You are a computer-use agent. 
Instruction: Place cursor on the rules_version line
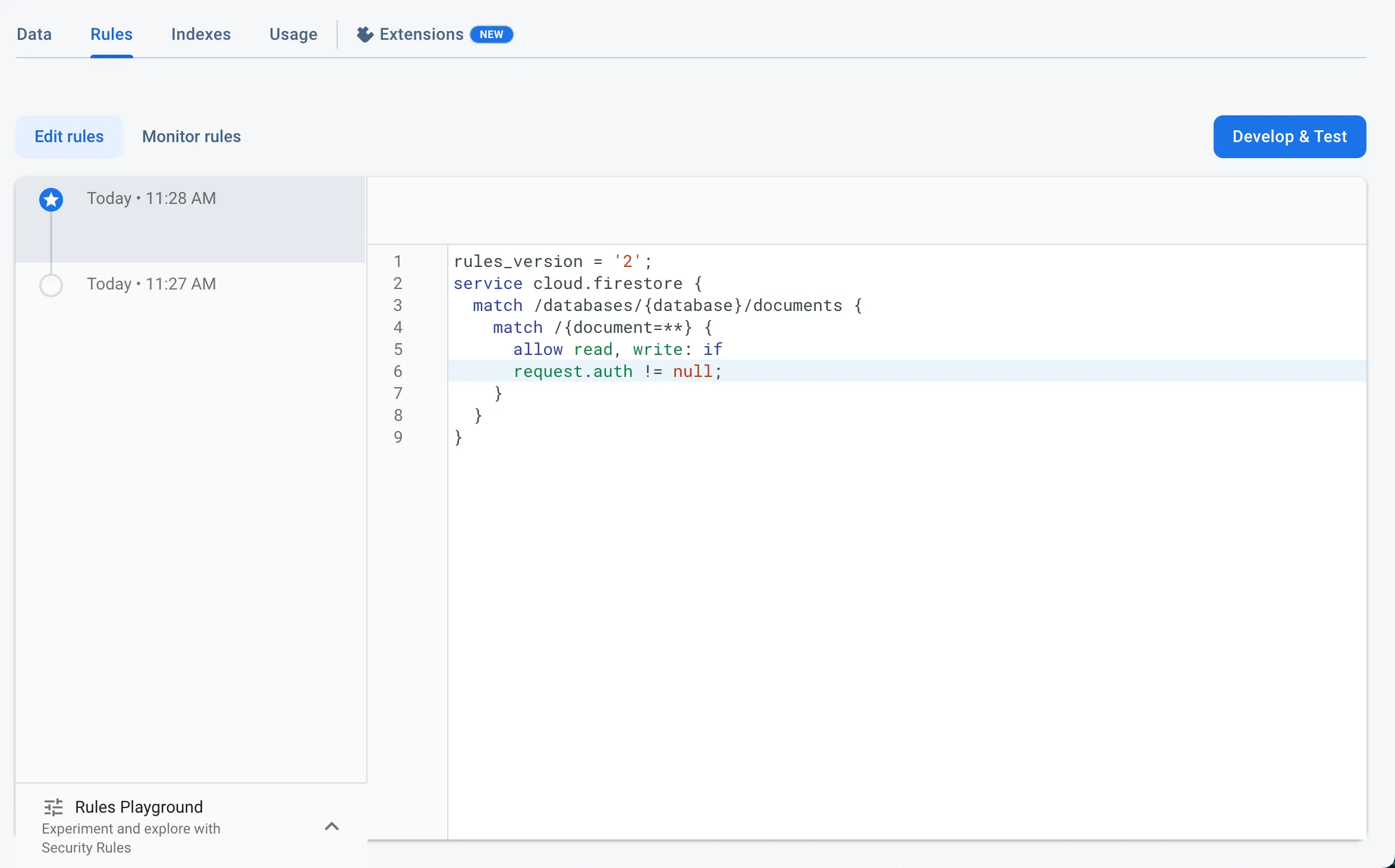tap(907, 261)
